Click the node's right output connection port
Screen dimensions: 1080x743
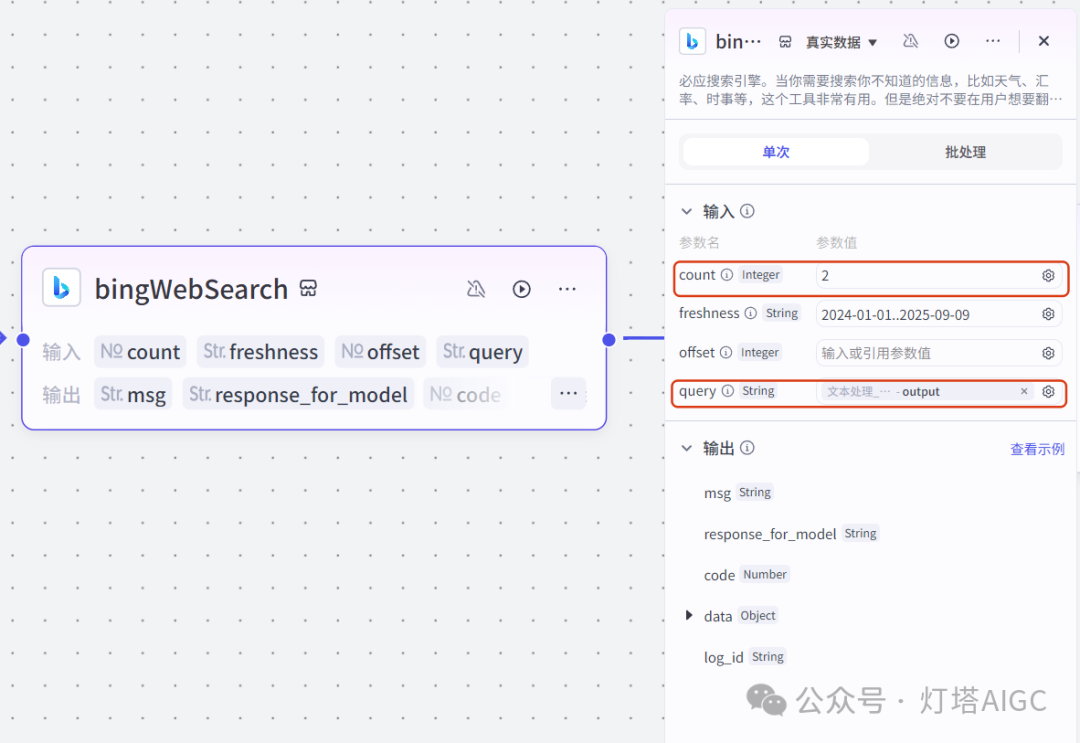[x=609, y=339]
